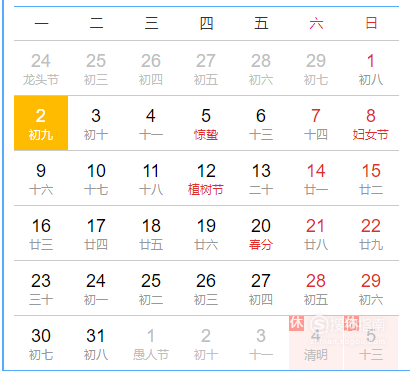Click Thursday column header 四
410x371 pixels.
tap(206, 24)
